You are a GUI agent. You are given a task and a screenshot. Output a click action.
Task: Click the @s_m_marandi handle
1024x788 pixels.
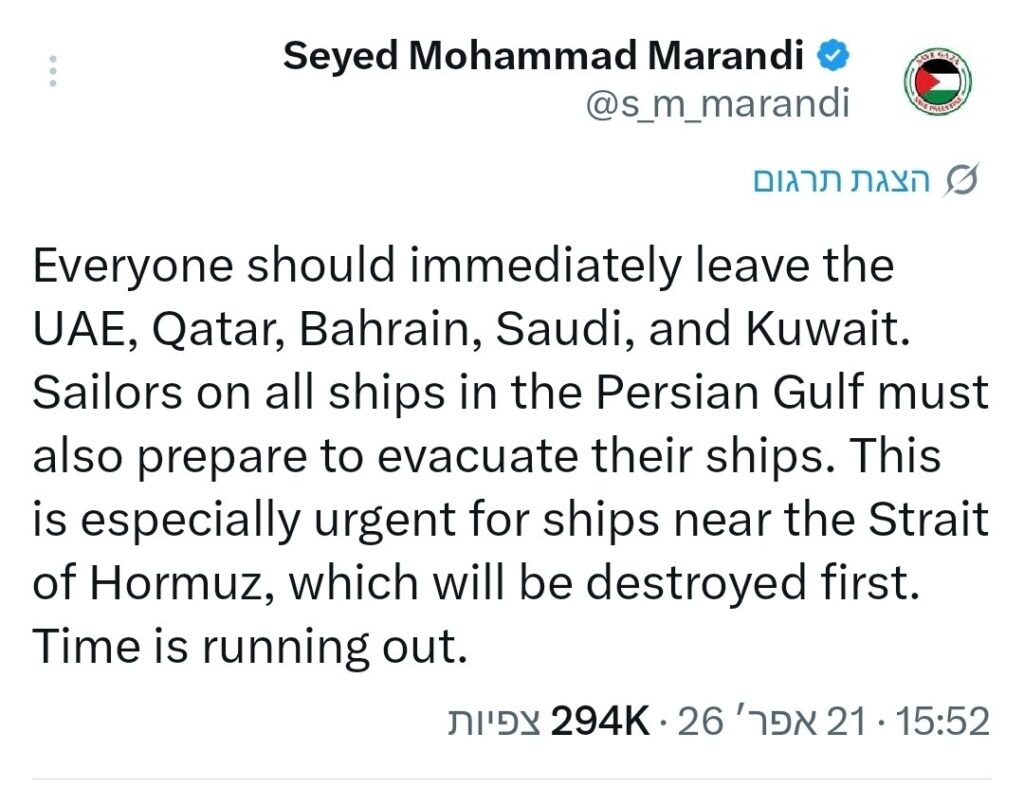(716, 104)
